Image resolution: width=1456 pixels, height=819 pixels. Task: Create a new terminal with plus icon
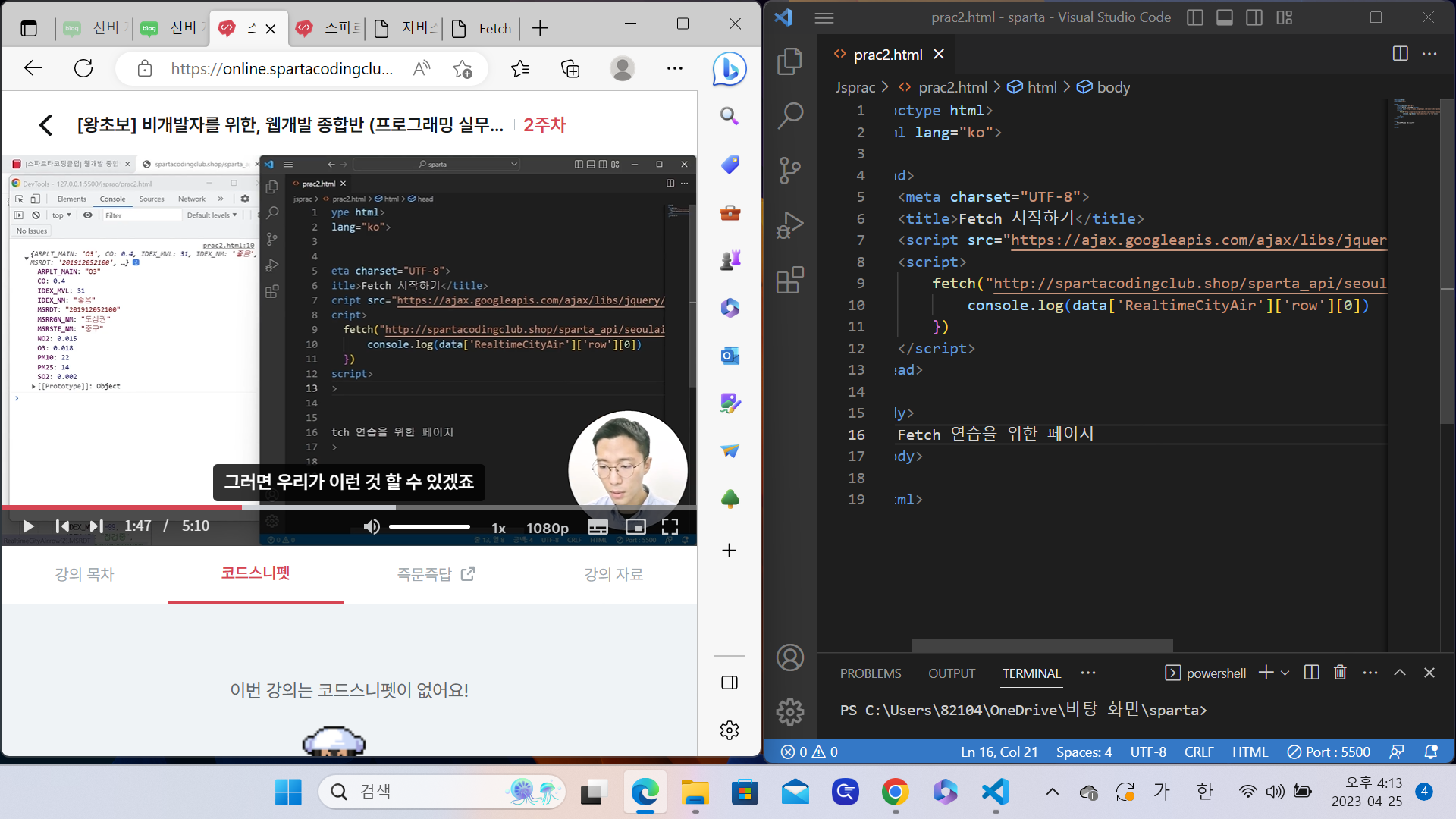[x=1266, y=673]
